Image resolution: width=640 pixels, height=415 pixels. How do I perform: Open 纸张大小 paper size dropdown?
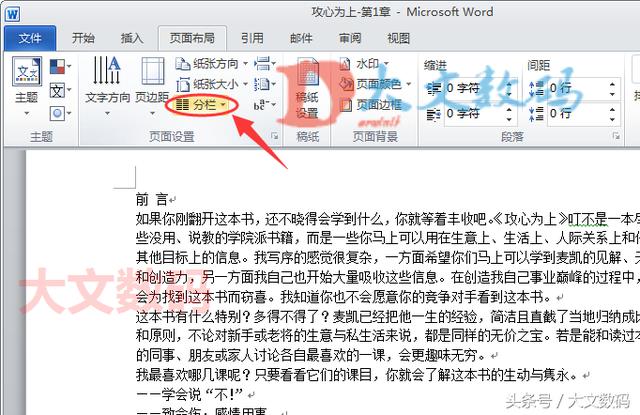[211, 84]
